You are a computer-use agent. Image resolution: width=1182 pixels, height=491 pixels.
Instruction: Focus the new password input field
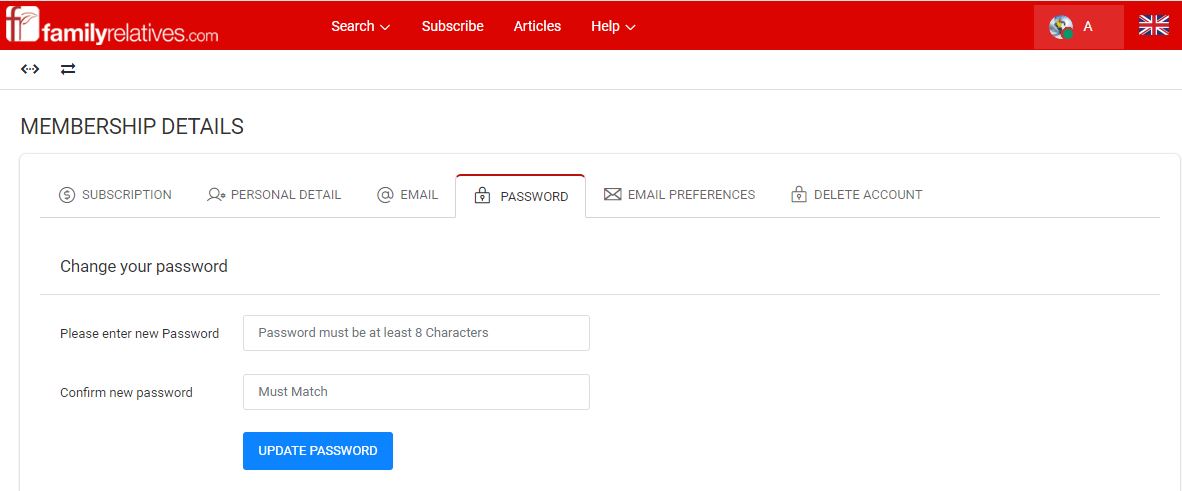pyautogui.click(x=416, y=333)
